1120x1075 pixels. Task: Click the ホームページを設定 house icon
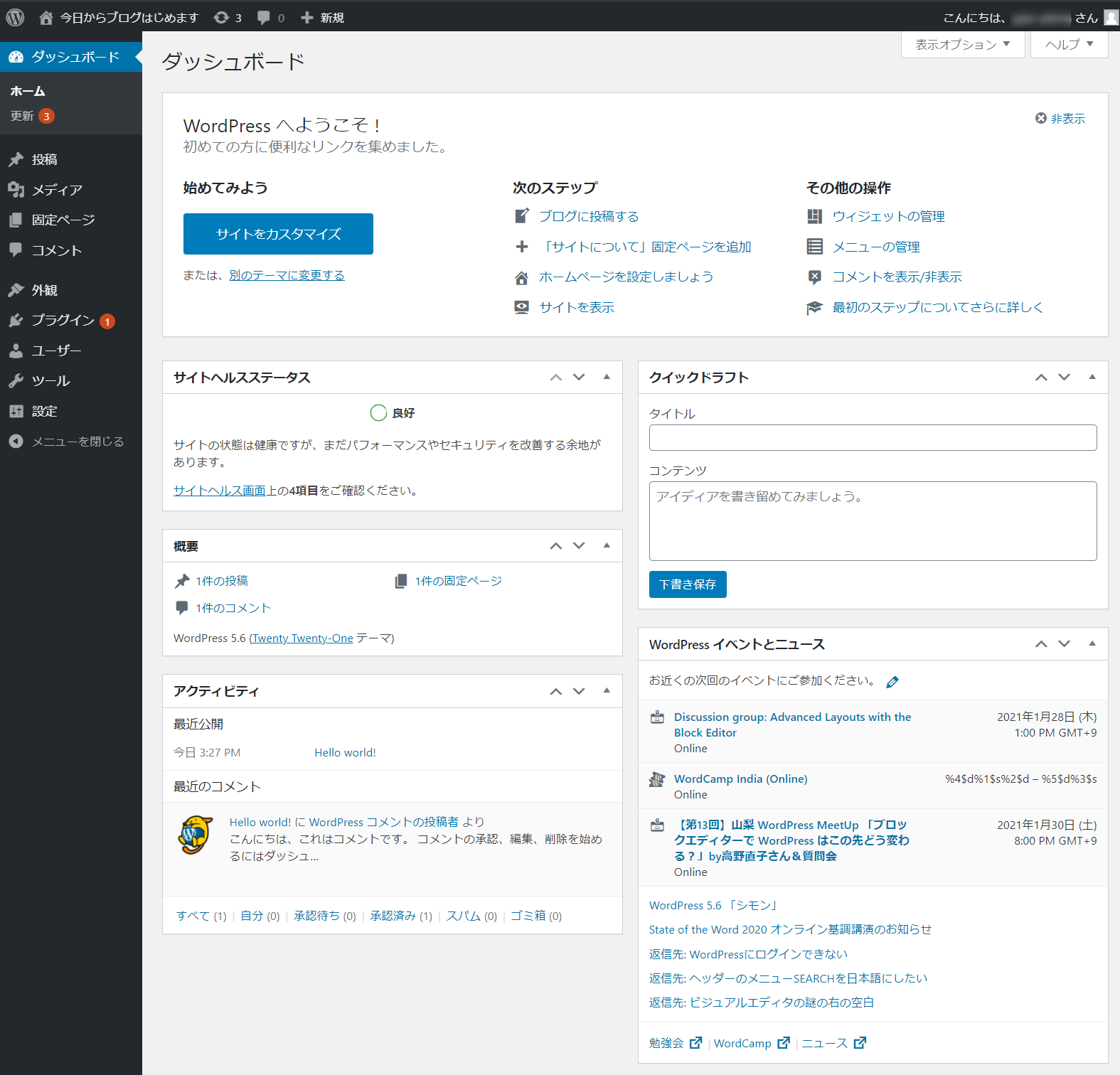(522, 277)
